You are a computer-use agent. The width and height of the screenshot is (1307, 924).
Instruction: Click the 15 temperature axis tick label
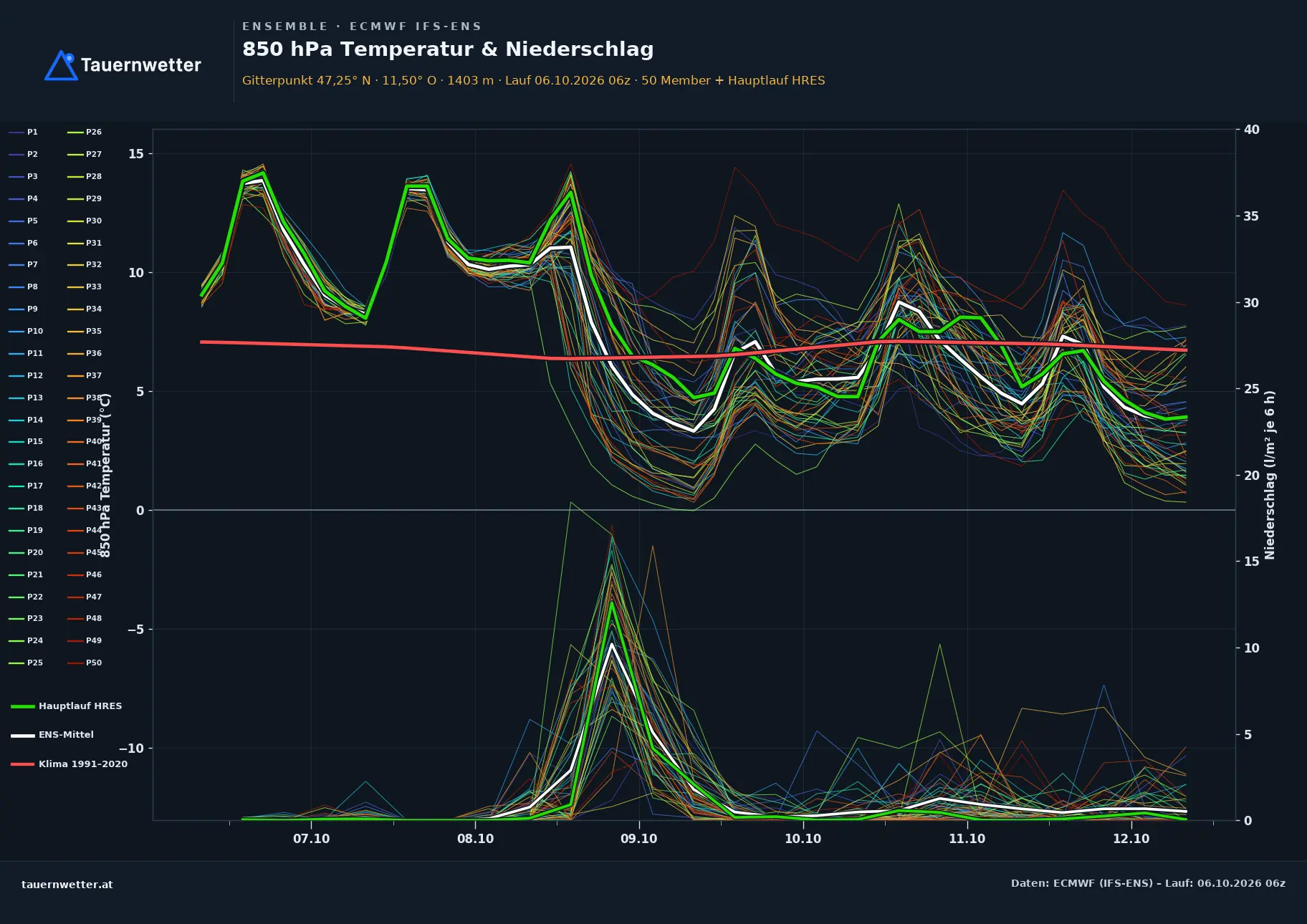[136, 154]
